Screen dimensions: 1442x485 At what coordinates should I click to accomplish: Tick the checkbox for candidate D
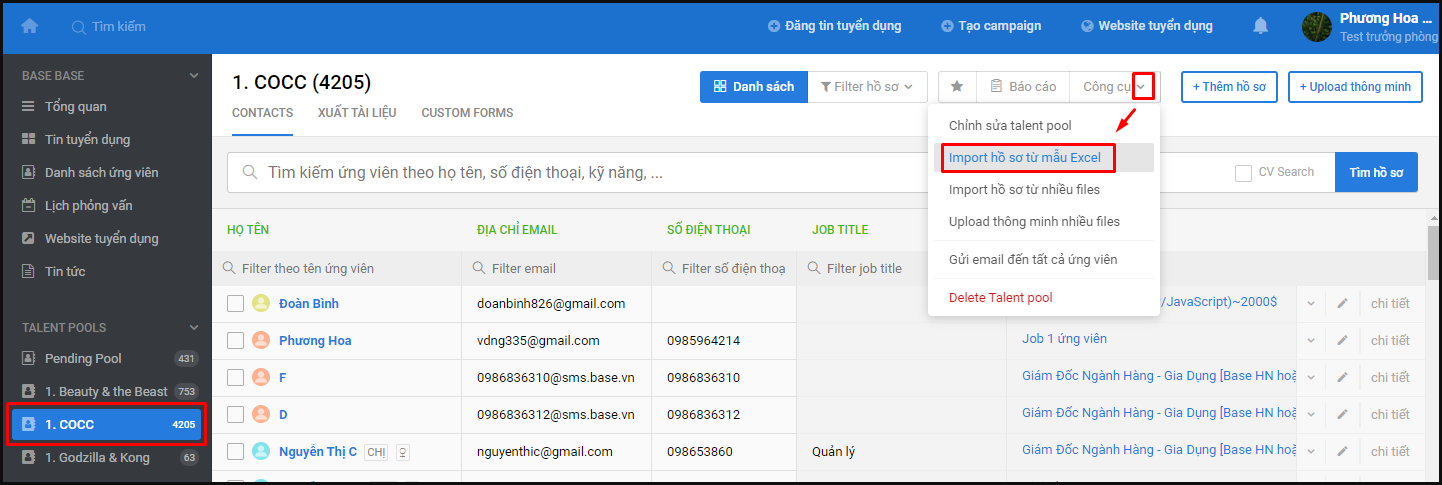236,415
